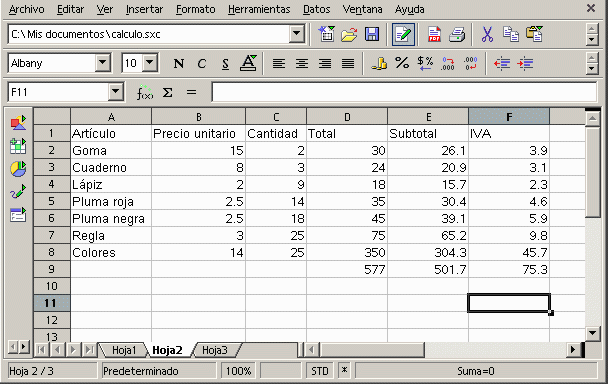Go to first sheet tab button
The image size is (608, 384).
[x=41, y=350]
